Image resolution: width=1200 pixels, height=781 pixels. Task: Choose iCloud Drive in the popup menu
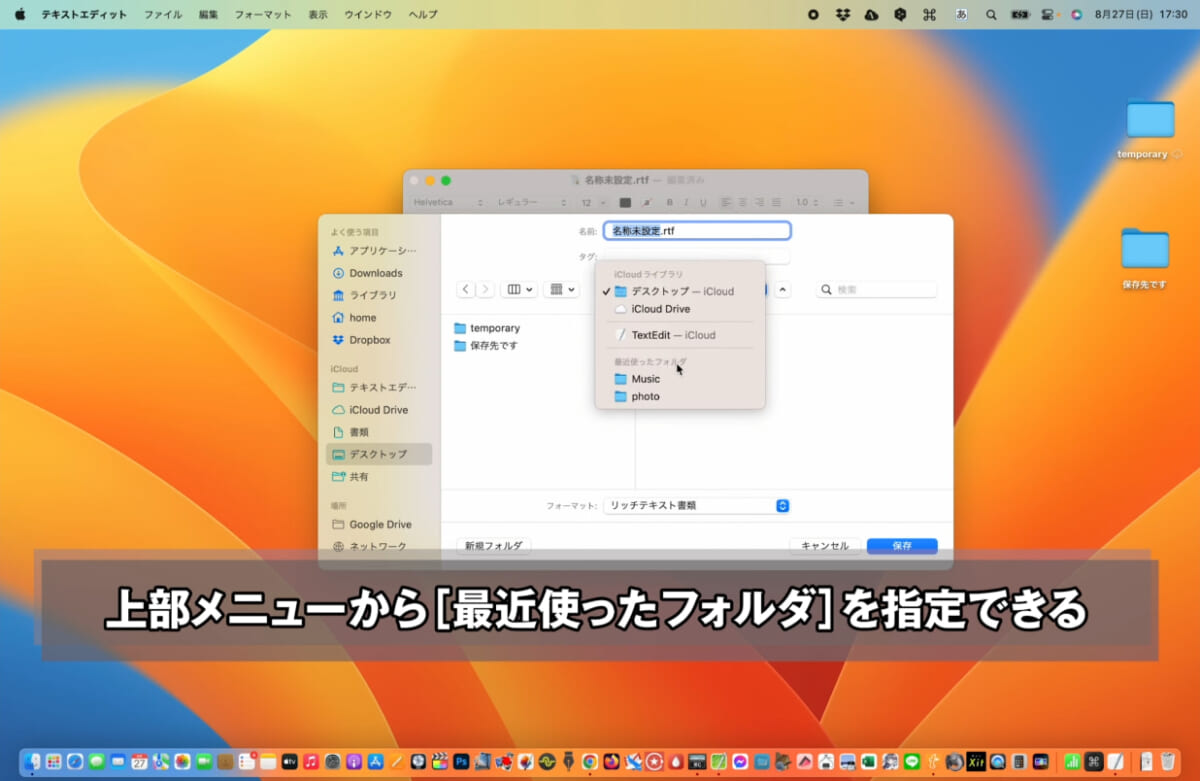pos(680,309)
